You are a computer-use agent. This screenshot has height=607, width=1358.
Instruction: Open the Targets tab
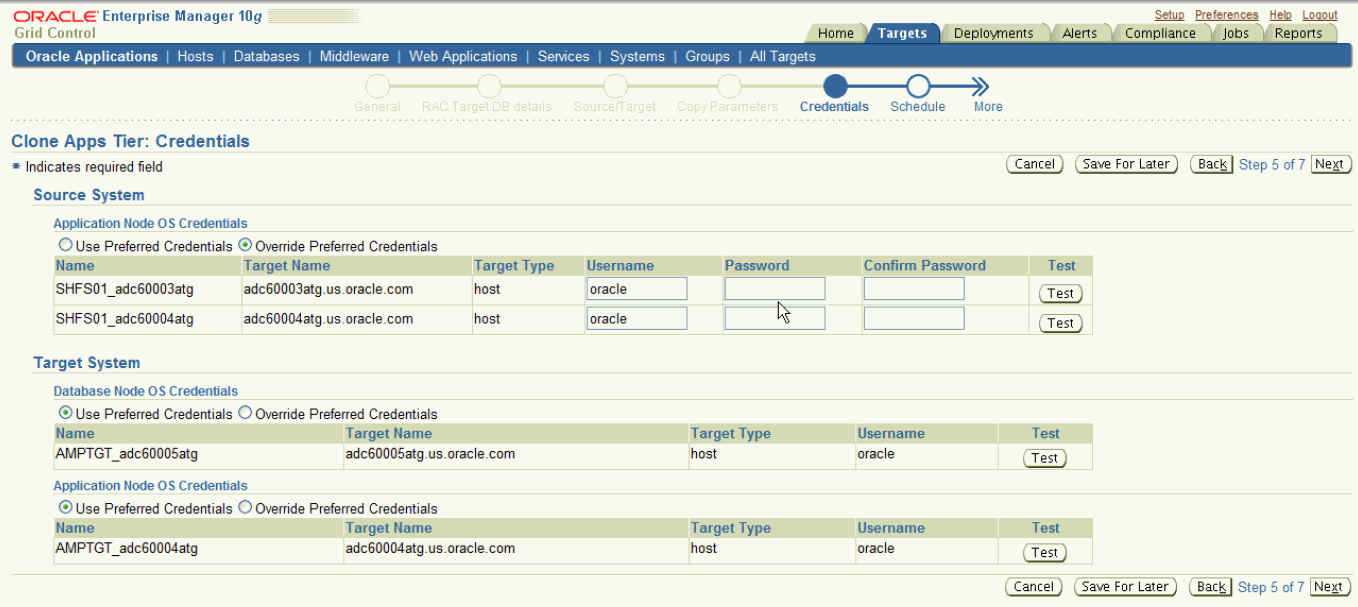point(902,33)
